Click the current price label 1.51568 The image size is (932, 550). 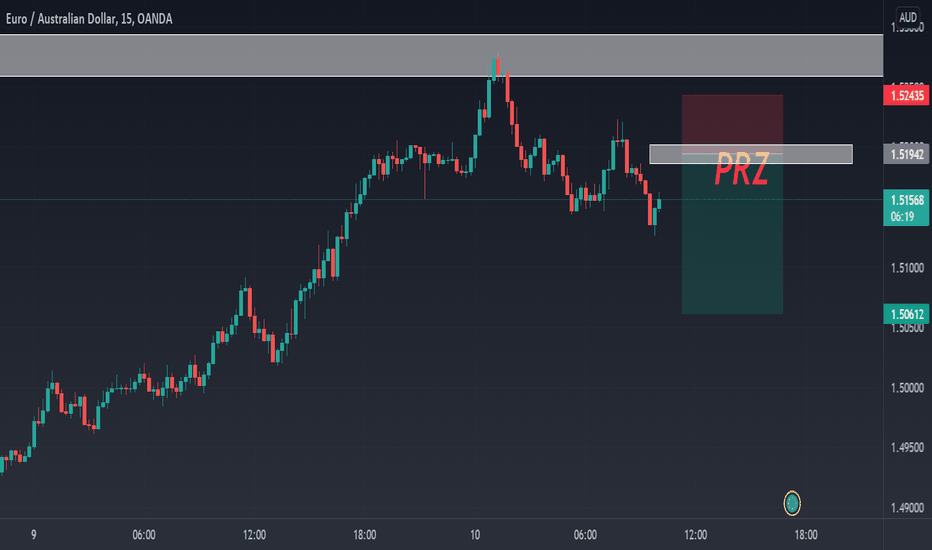906,208
